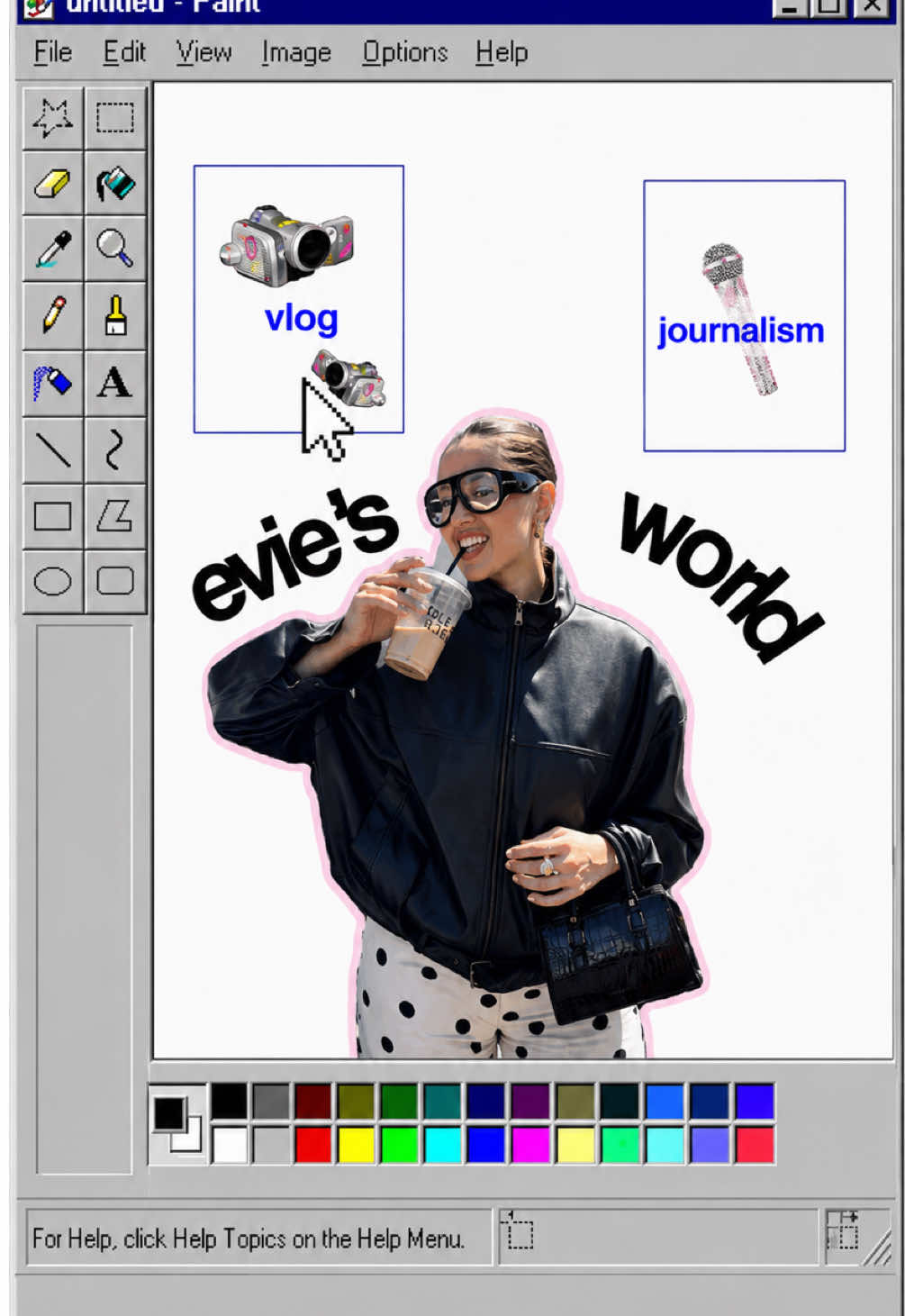The height and width of the screenshot is (1316, 905).
Task: Choose the rectangular Select tool
Action: click(x=115, y=118)
